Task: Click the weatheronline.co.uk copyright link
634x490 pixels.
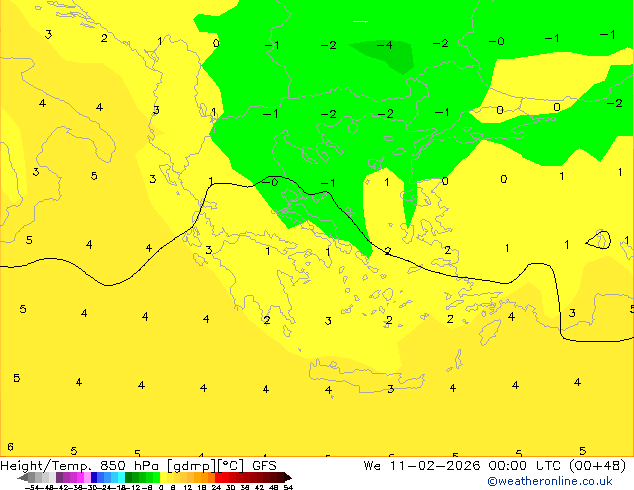Action: (x=549, y=481)
